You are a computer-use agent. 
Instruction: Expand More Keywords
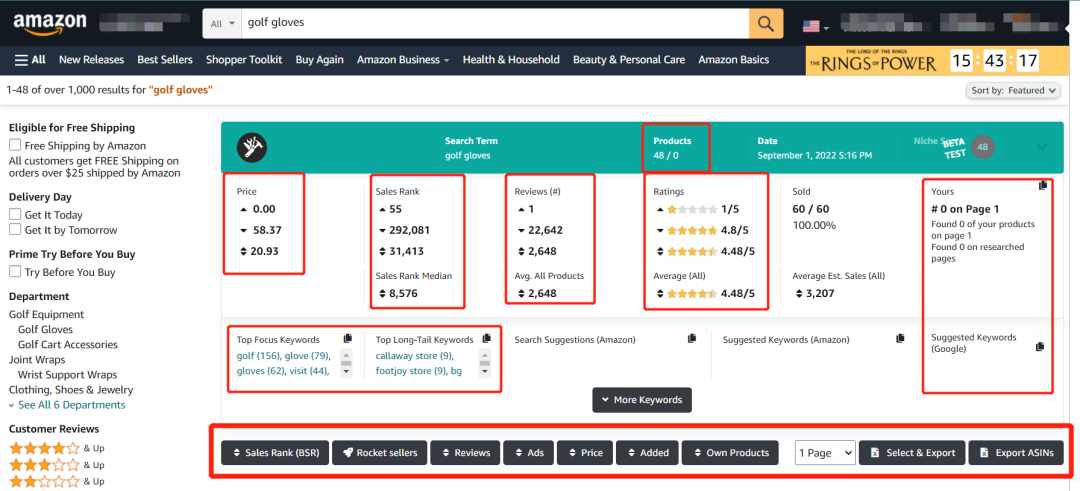[x=642, y=399]
